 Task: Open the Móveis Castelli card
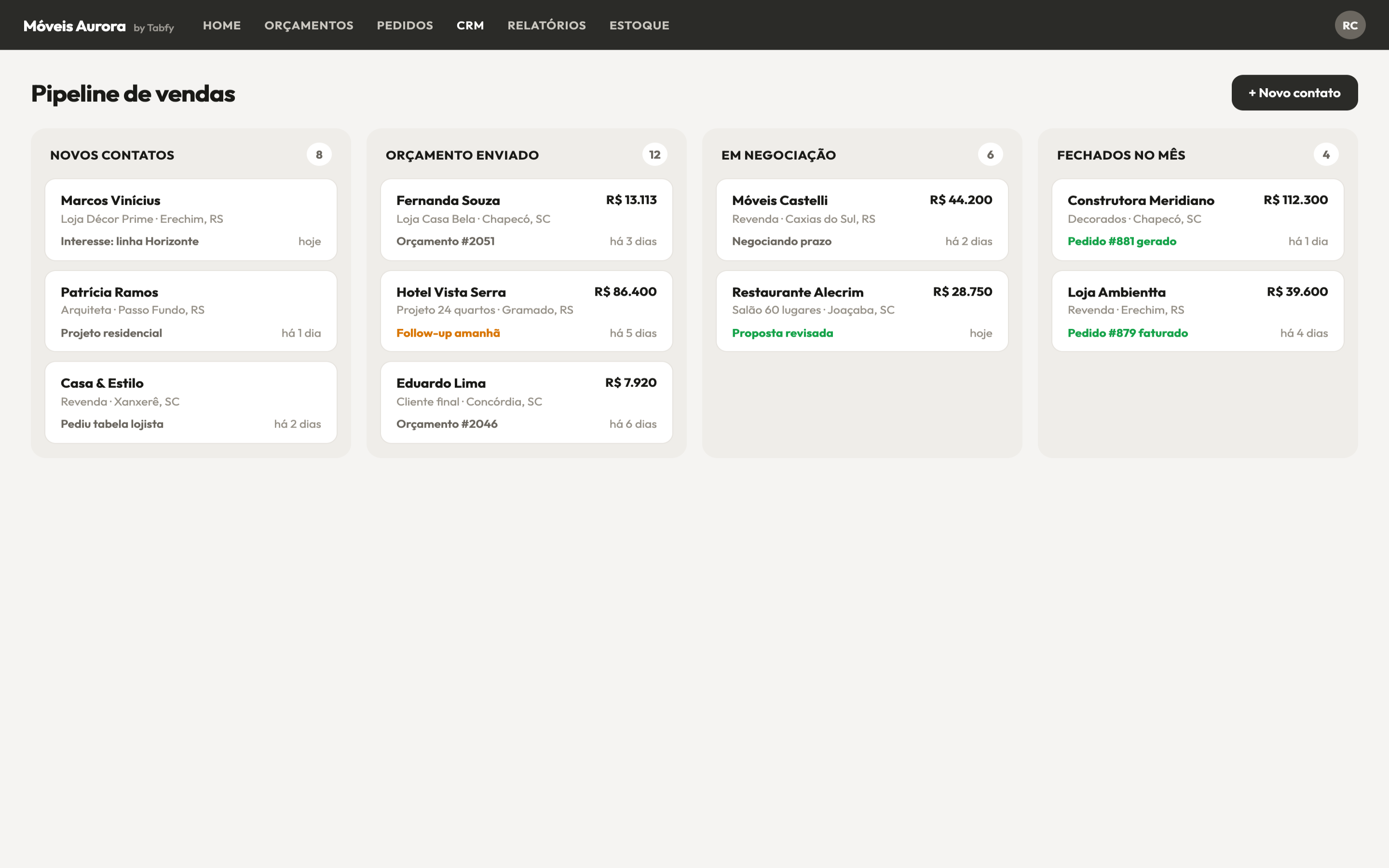[862, 220]
